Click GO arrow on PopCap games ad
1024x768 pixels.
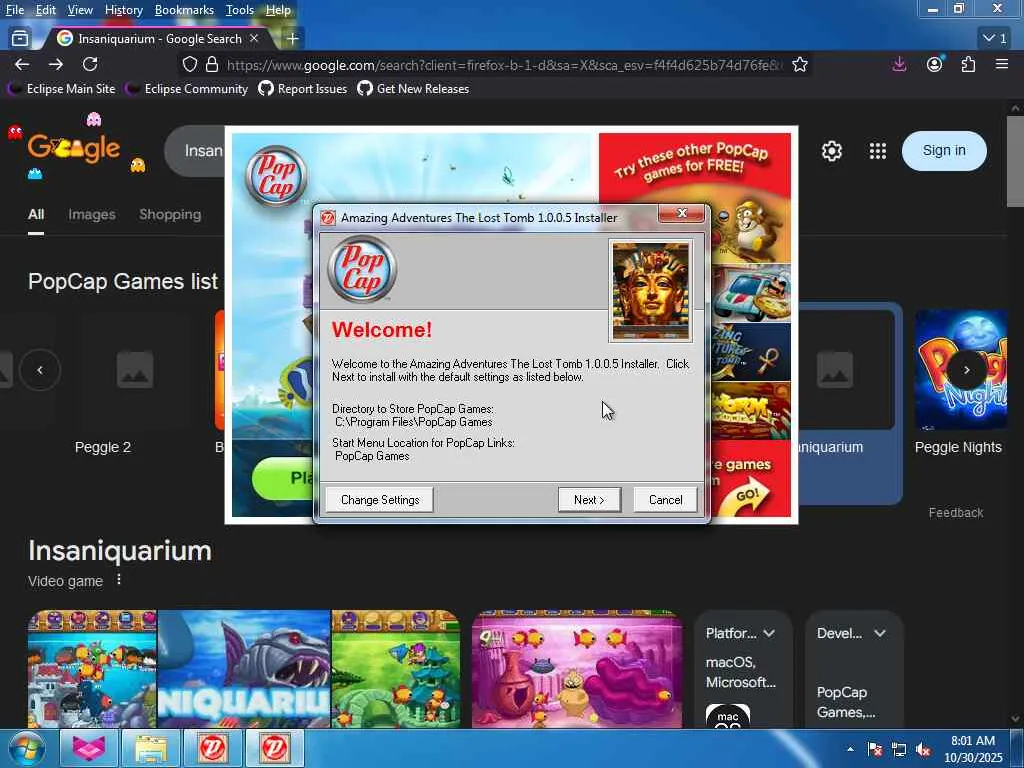click(747, 496)
